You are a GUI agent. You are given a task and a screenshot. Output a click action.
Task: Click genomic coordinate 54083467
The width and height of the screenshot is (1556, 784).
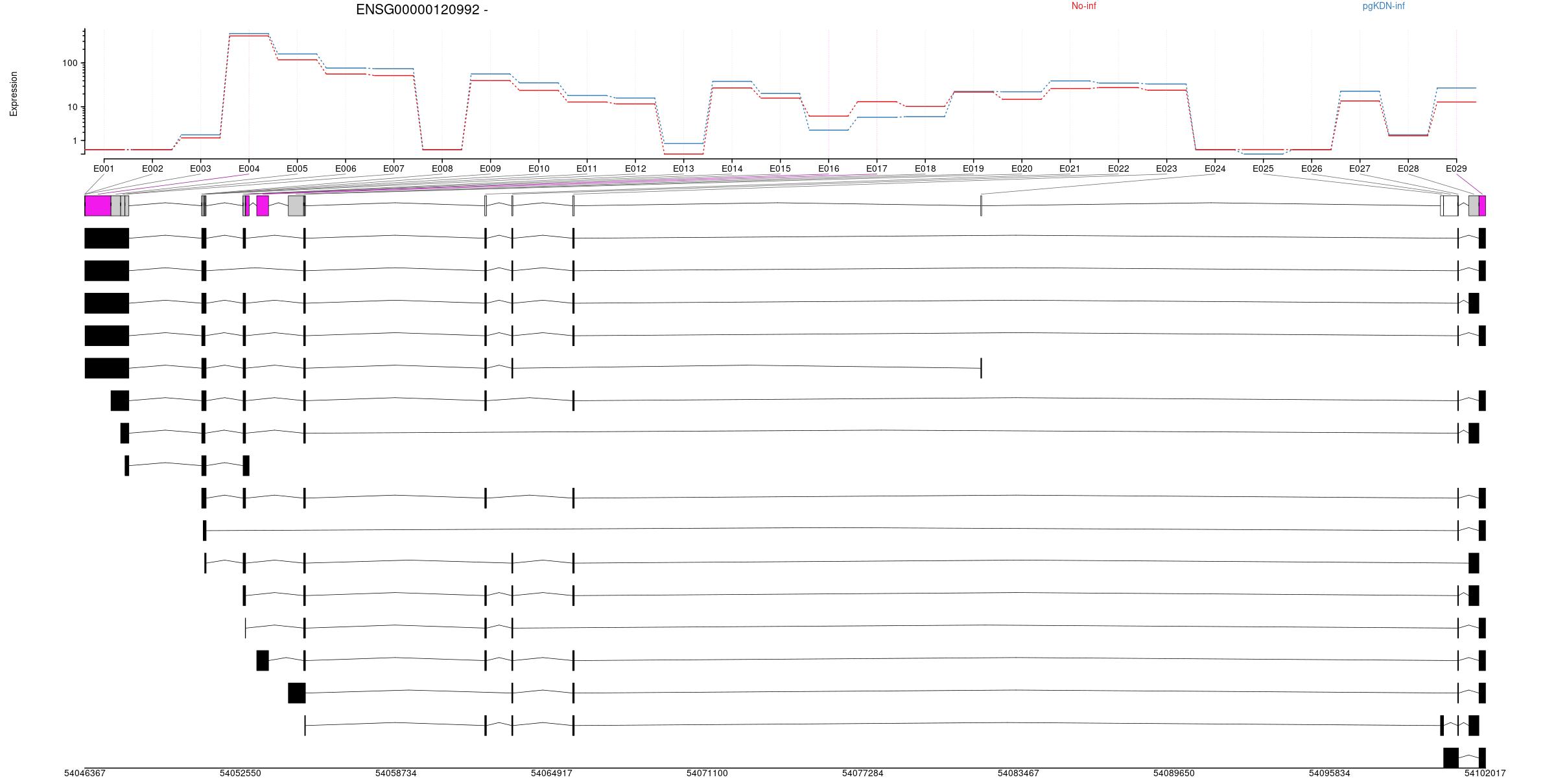tap(1019, 774)
